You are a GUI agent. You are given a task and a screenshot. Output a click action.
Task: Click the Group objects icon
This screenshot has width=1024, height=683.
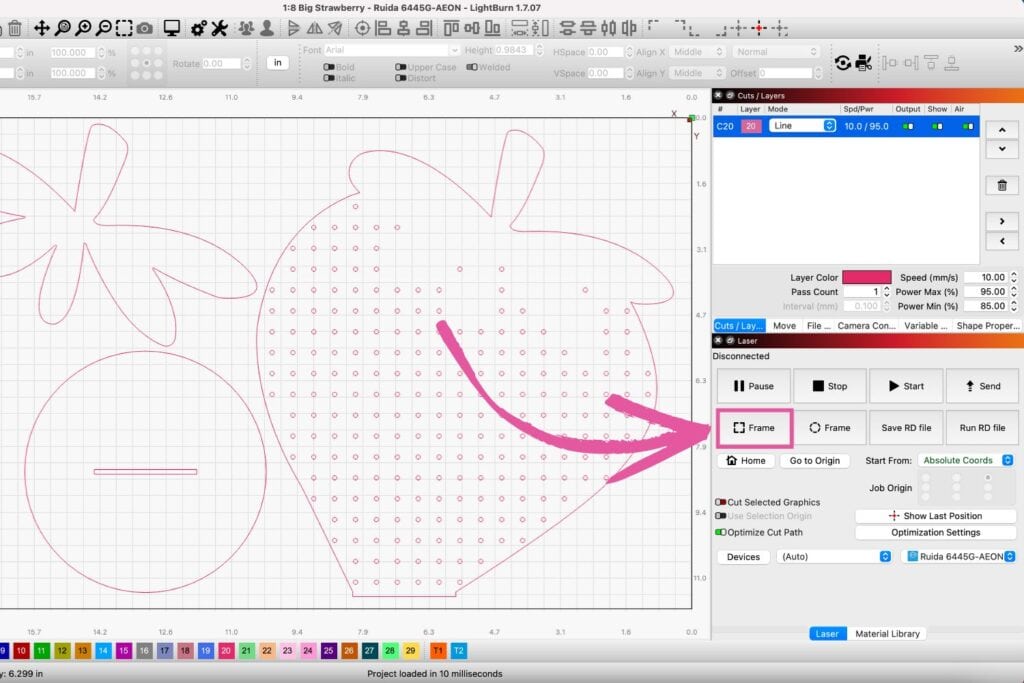(x=246, y=28)
